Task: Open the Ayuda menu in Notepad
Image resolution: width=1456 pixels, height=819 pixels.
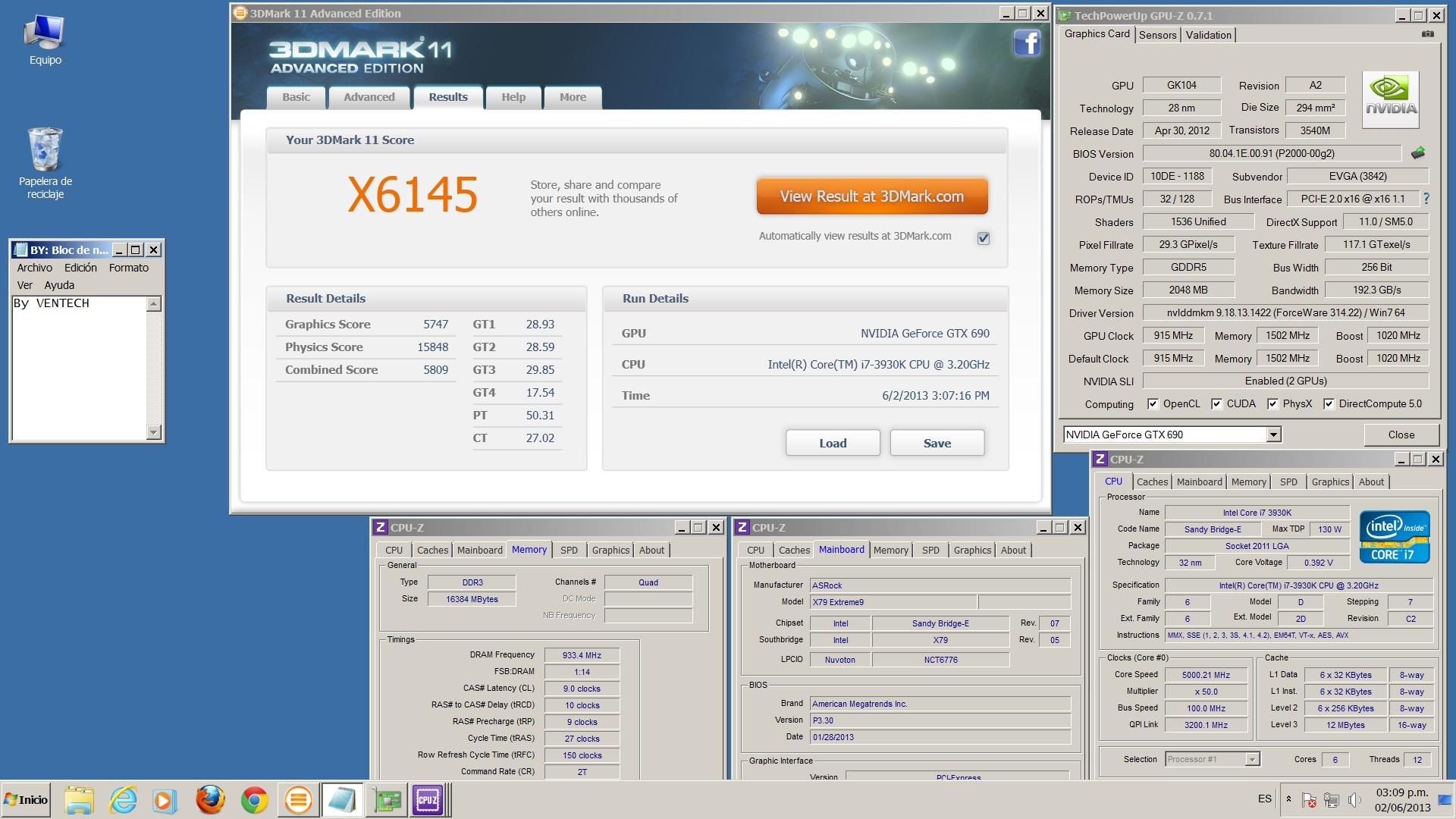Action: (59, 285)
